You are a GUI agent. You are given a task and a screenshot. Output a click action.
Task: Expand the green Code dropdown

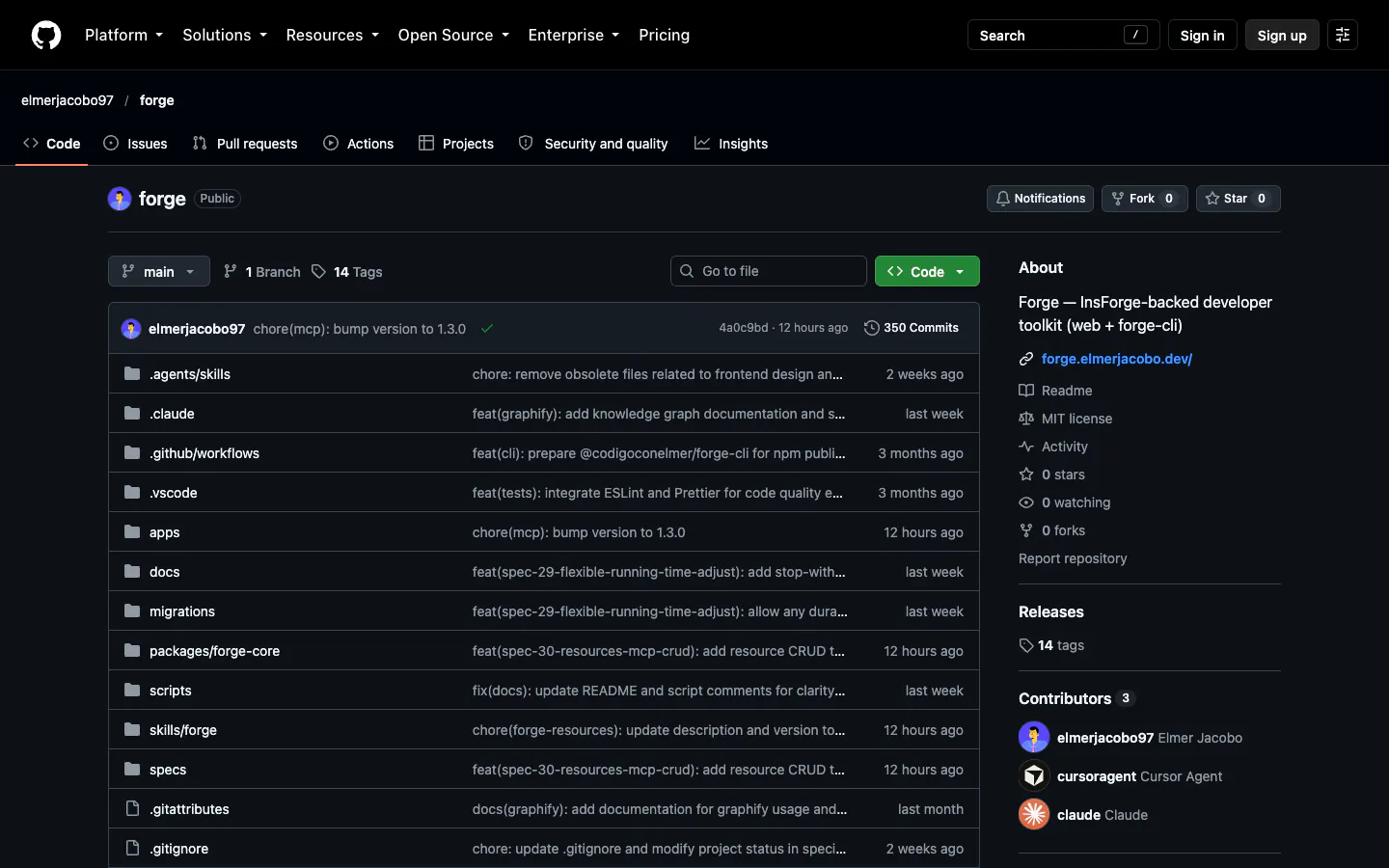click(927, 272)
